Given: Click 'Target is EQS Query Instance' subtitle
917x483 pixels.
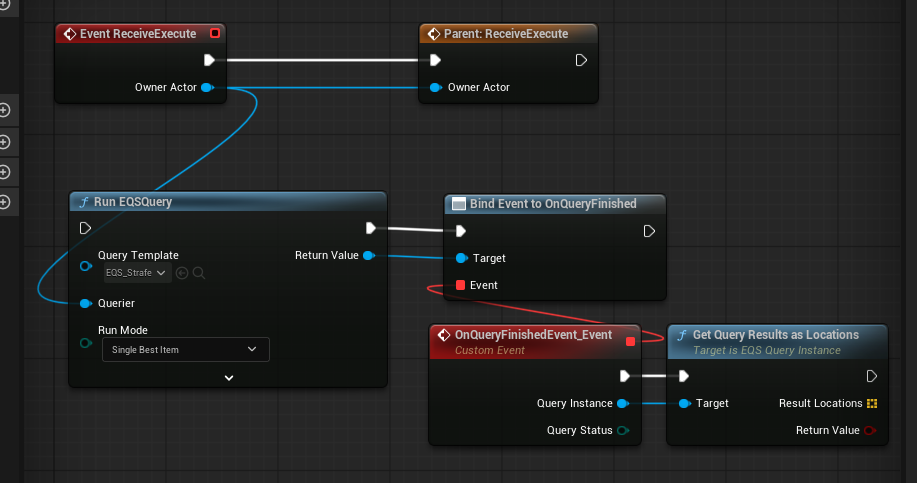Looking at the screenshot, I should point(767,350).
